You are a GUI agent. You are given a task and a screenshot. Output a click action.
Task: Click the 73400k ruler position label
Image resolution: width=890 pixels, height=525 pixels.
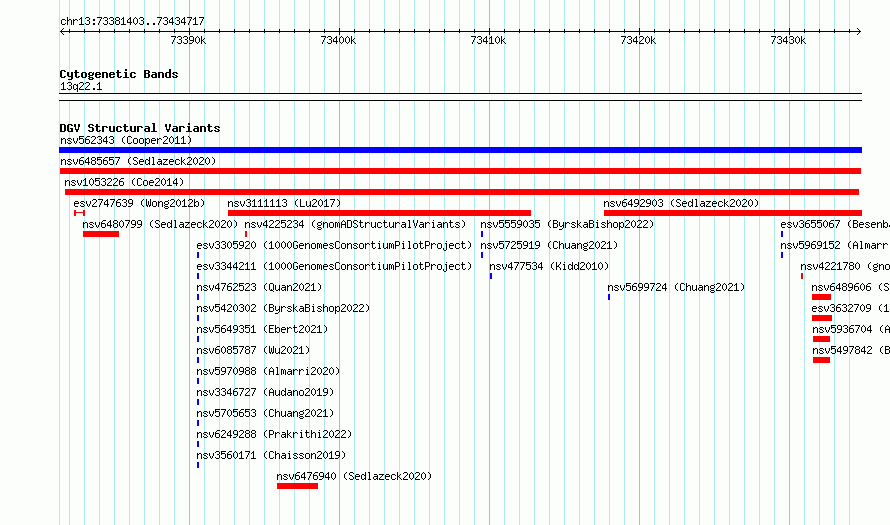[338, 40]
